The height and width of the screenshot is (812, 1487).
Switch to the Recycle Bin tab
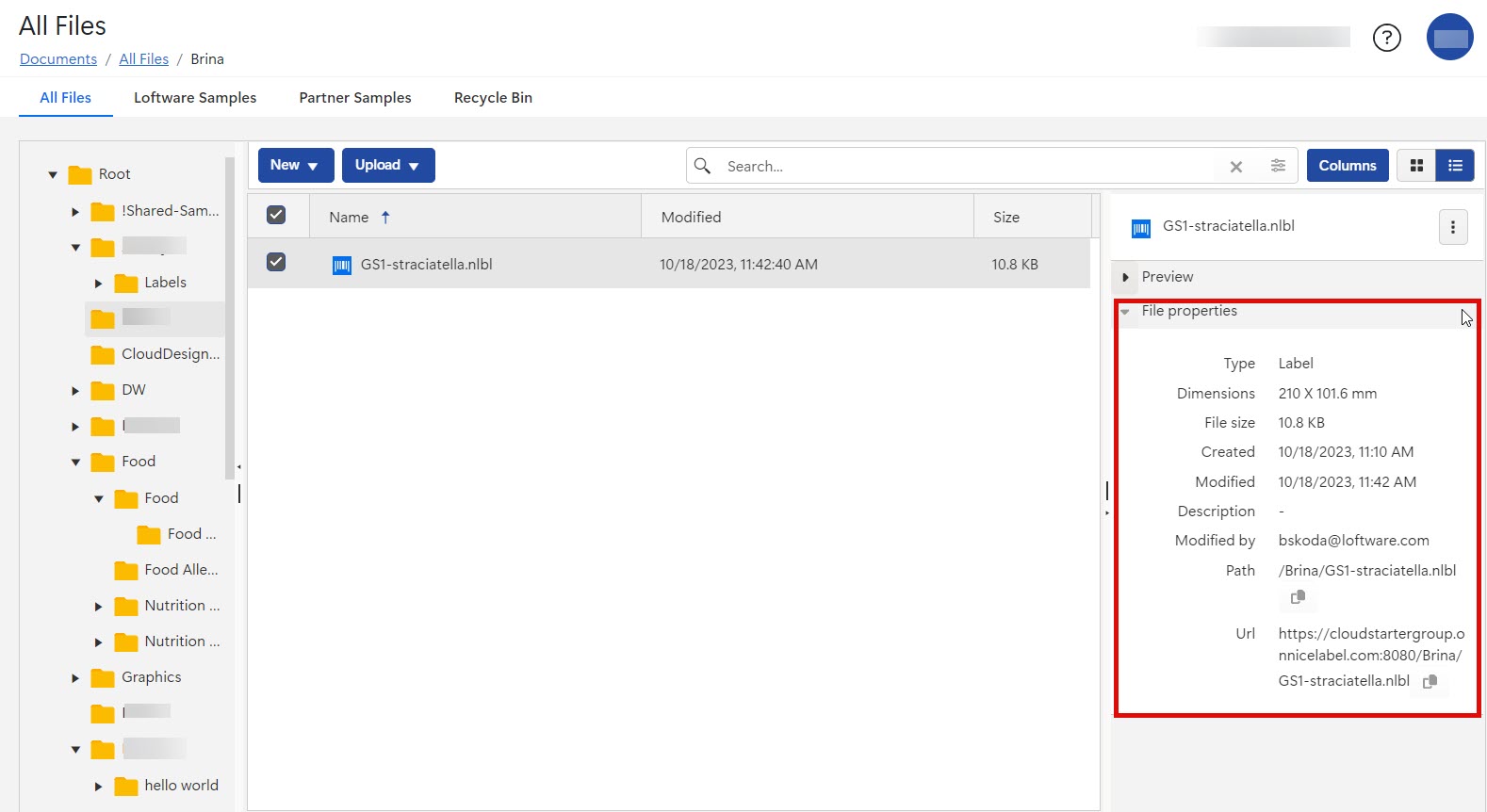tap(493, 98)
